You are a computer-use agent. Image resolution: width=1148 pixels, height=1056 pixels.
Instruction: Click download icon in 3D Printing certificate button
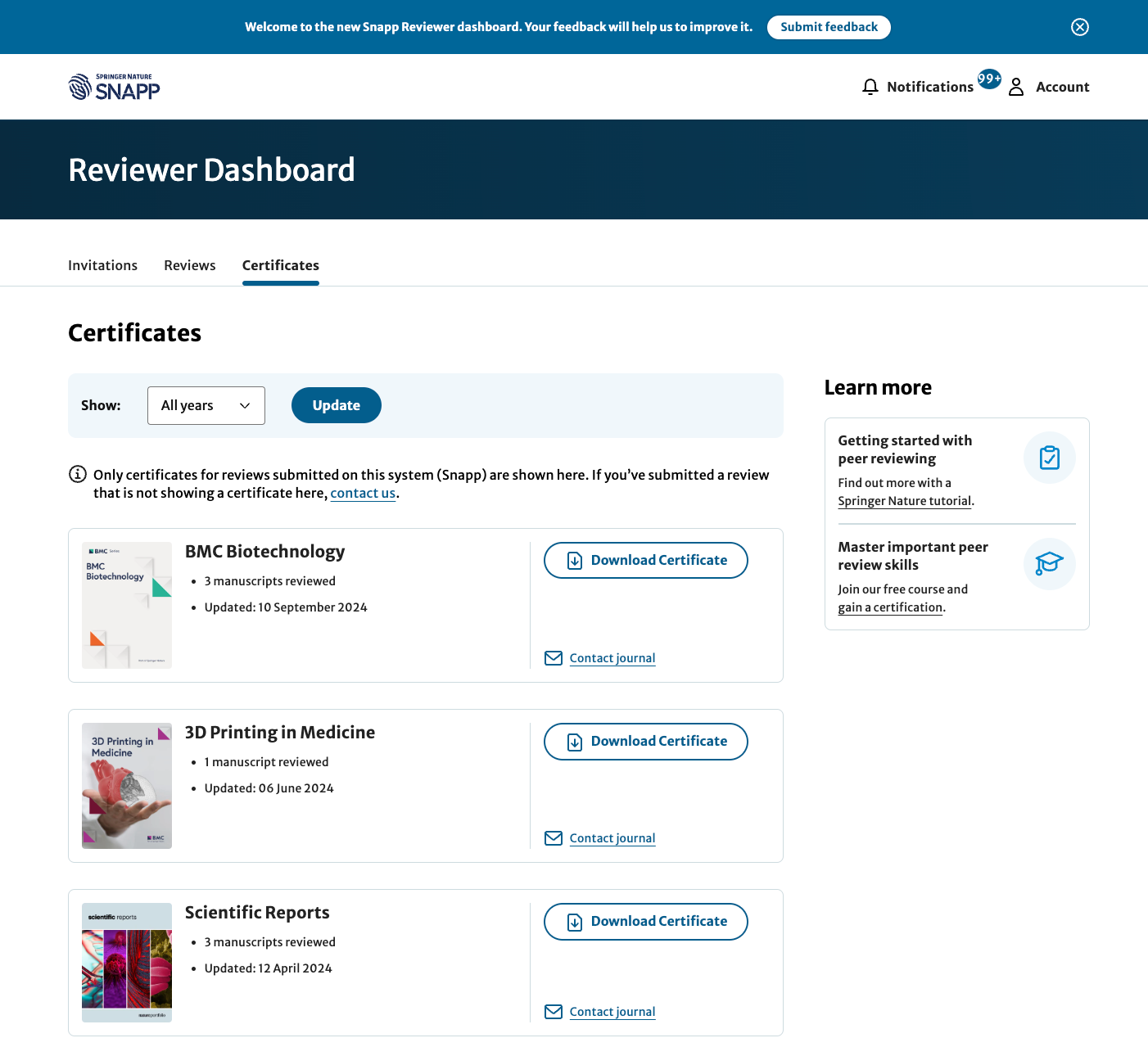pos(575,742)
